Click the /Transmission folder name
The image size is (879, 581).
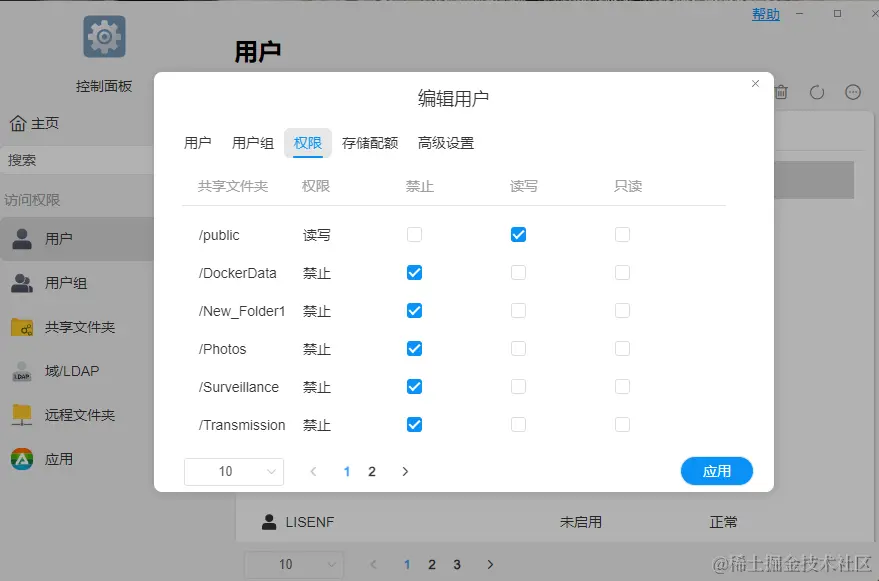[x=242, y=425]
